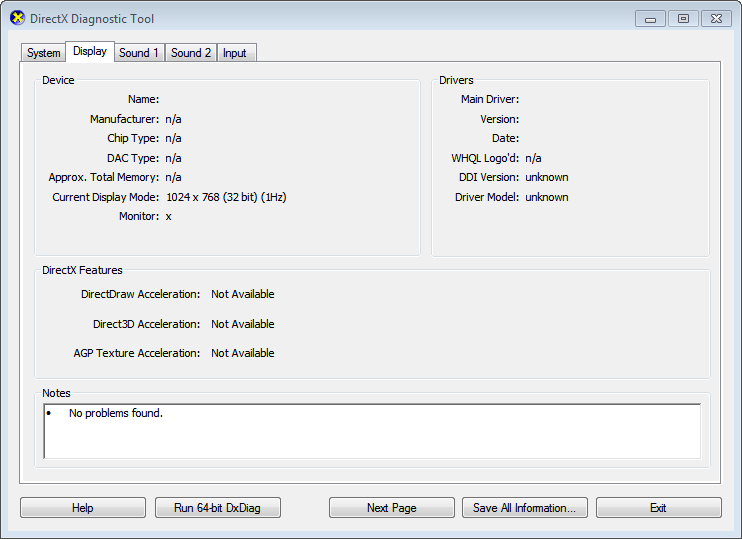This screenshot has width=742, height=539.
Task: Click the DAC Type 'n/a' value
Action: (173, 158)
